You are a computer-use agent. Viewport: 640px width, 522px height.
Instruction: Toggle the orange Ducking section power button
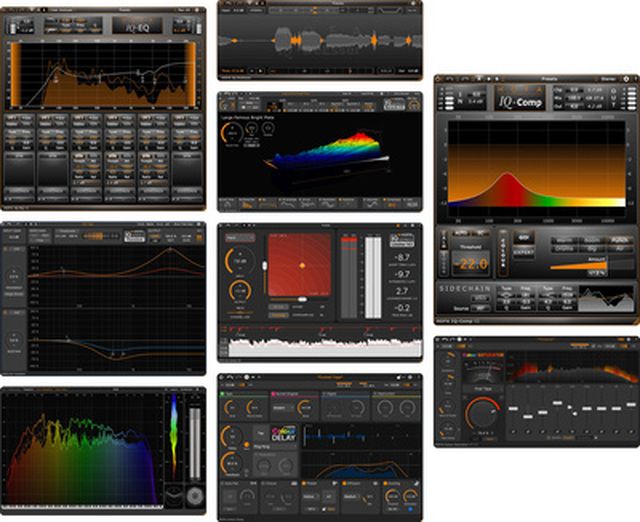[x=385, y=483]
